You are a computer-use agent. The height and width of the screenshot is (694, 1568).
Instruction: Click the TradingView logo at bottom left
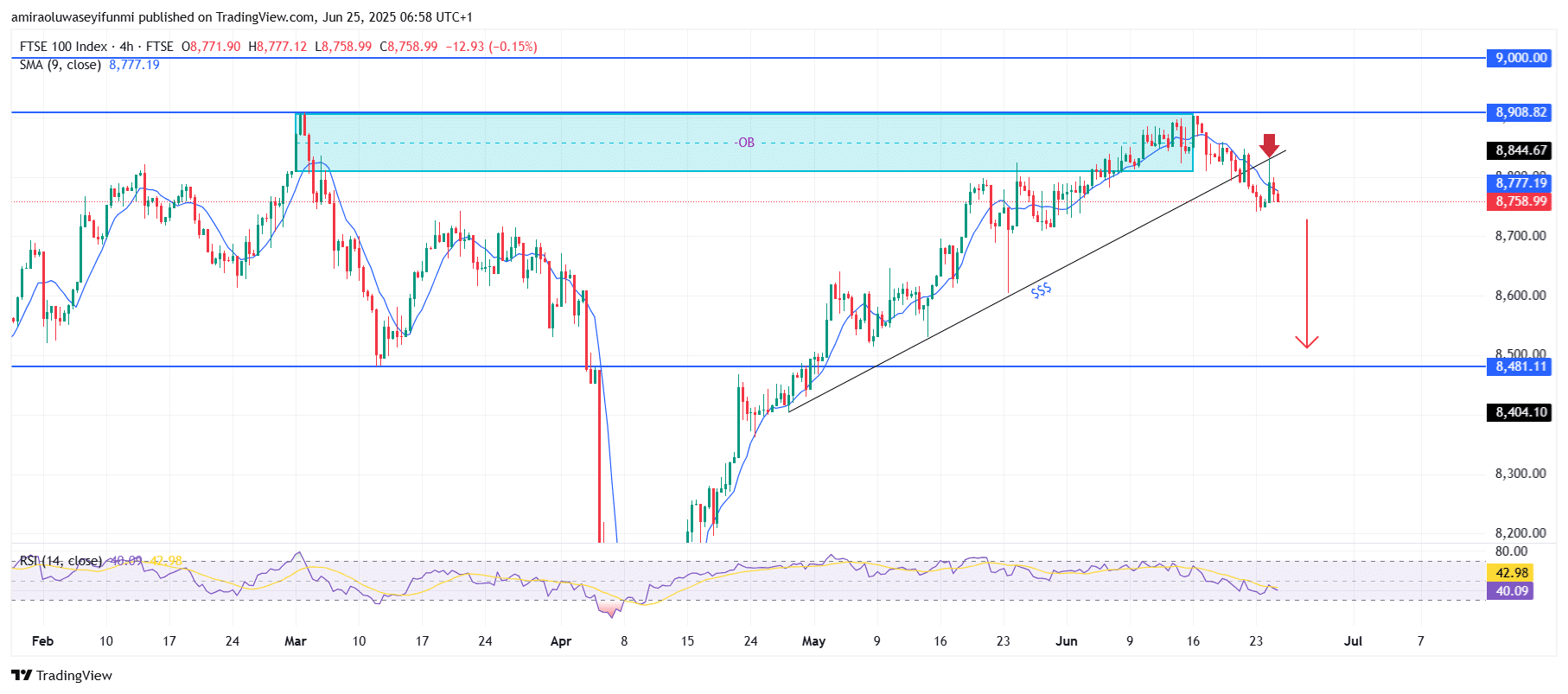click(61, 675)
